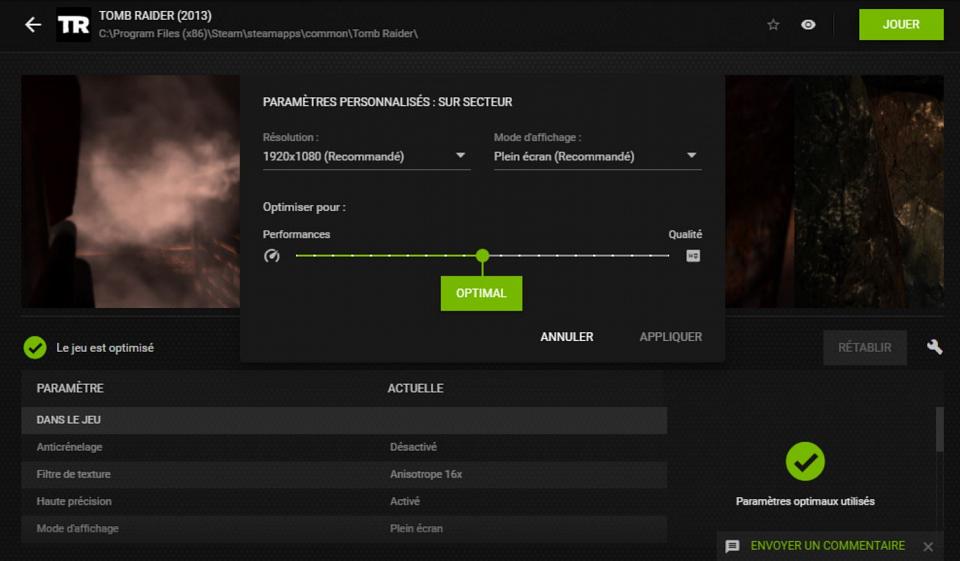Click ANNULER to cancel settings
Viewport: 960px width, 561px height.
pos(566,337)
